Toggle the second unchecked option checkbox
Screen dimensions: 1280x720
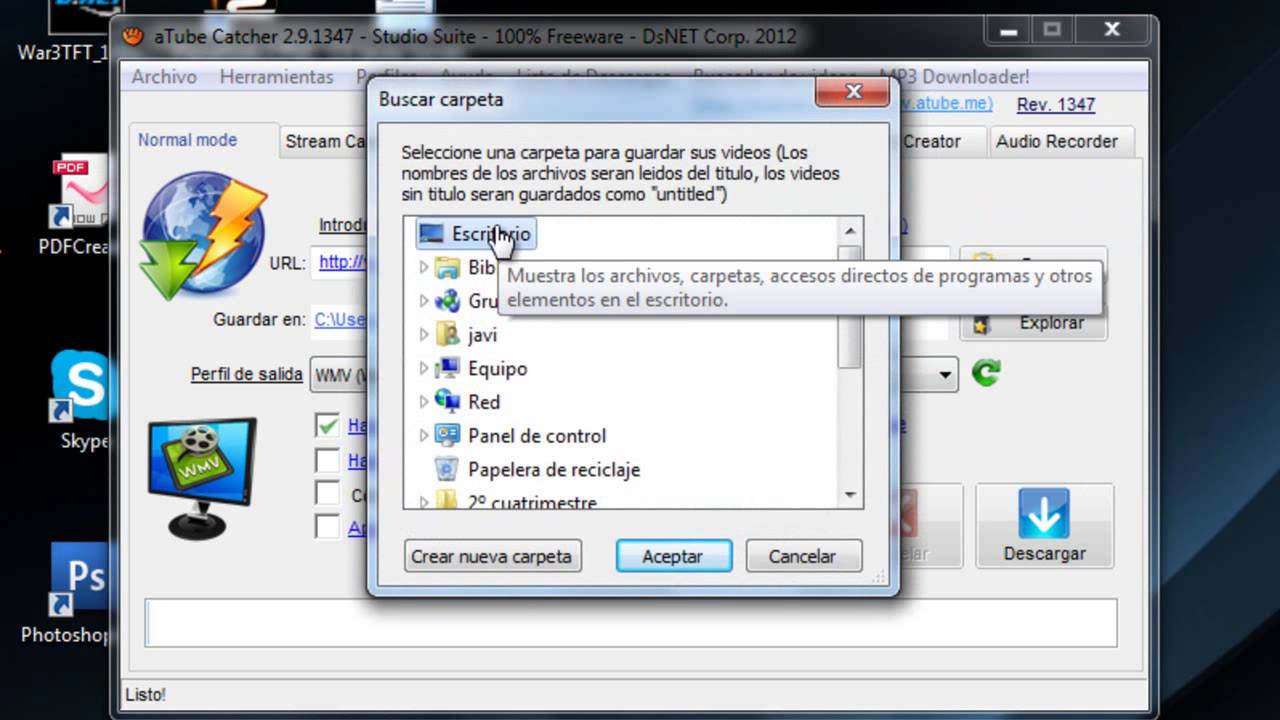(327, 460)
